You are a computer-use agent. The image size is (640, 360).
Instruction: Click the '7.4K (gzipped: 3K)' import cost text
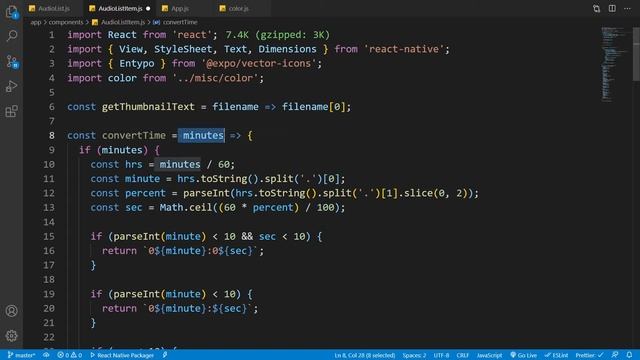[x=278, y=35]
